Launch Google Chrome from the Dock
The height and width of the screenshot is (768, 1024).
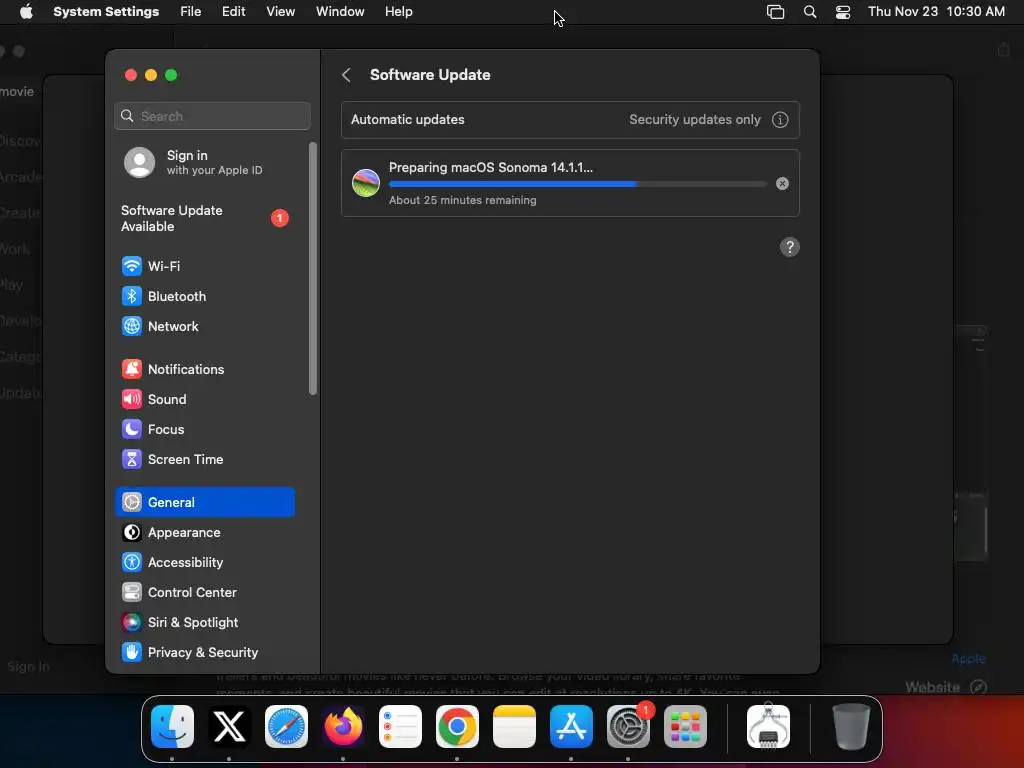[x=457, y=726]
